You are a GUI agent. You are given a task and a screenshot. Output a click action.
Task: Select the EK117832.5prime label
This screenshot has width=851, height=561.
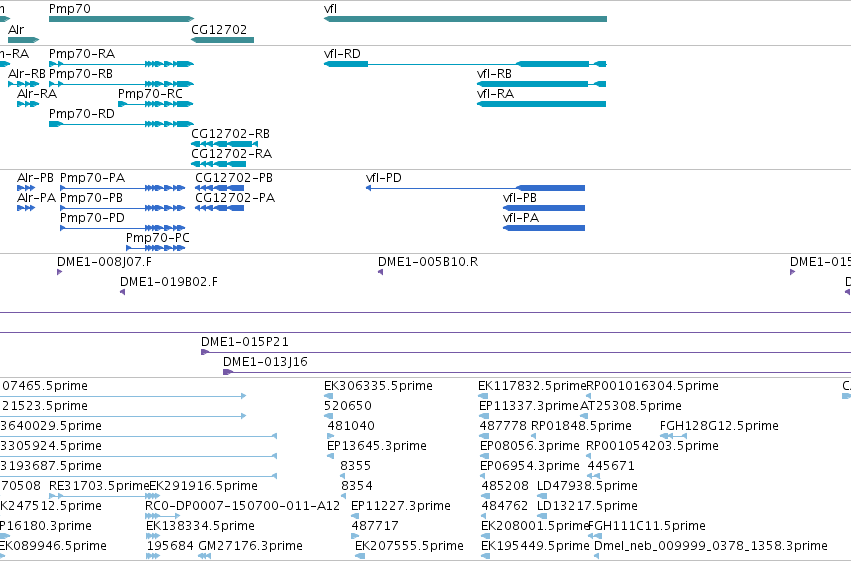532,386
